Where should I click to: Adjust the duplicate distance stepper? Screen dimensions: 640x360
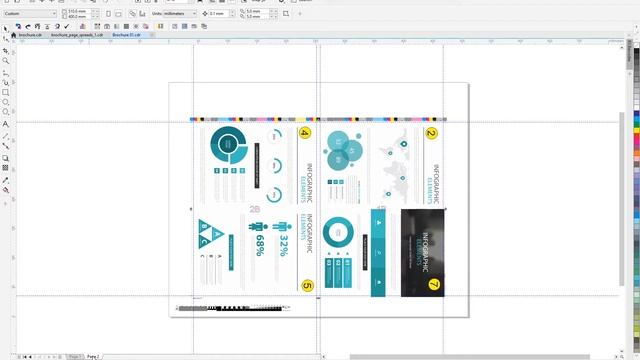(x=274, y=14)
